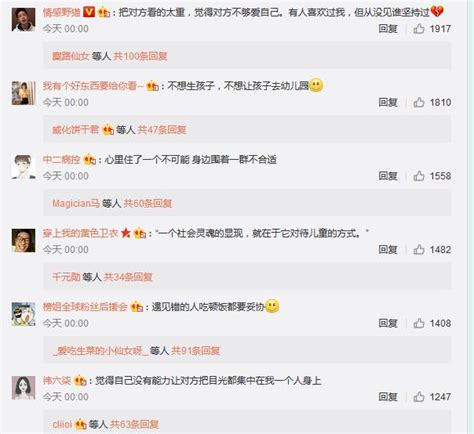This screenshot has width=474, height=434.
Task: Like the comment with 1558 likes
Action: click(419, 176)
